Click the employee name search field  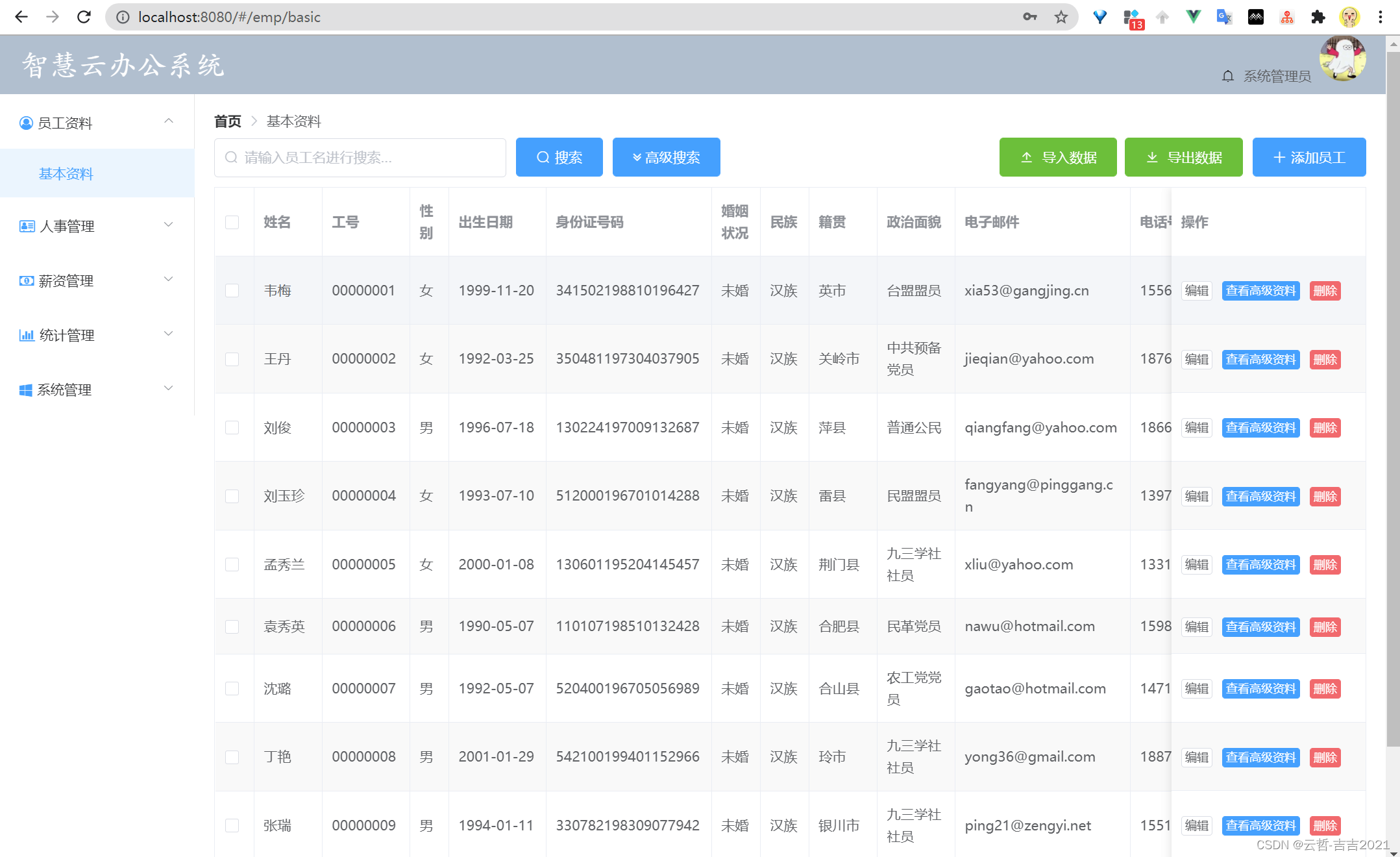360,157
